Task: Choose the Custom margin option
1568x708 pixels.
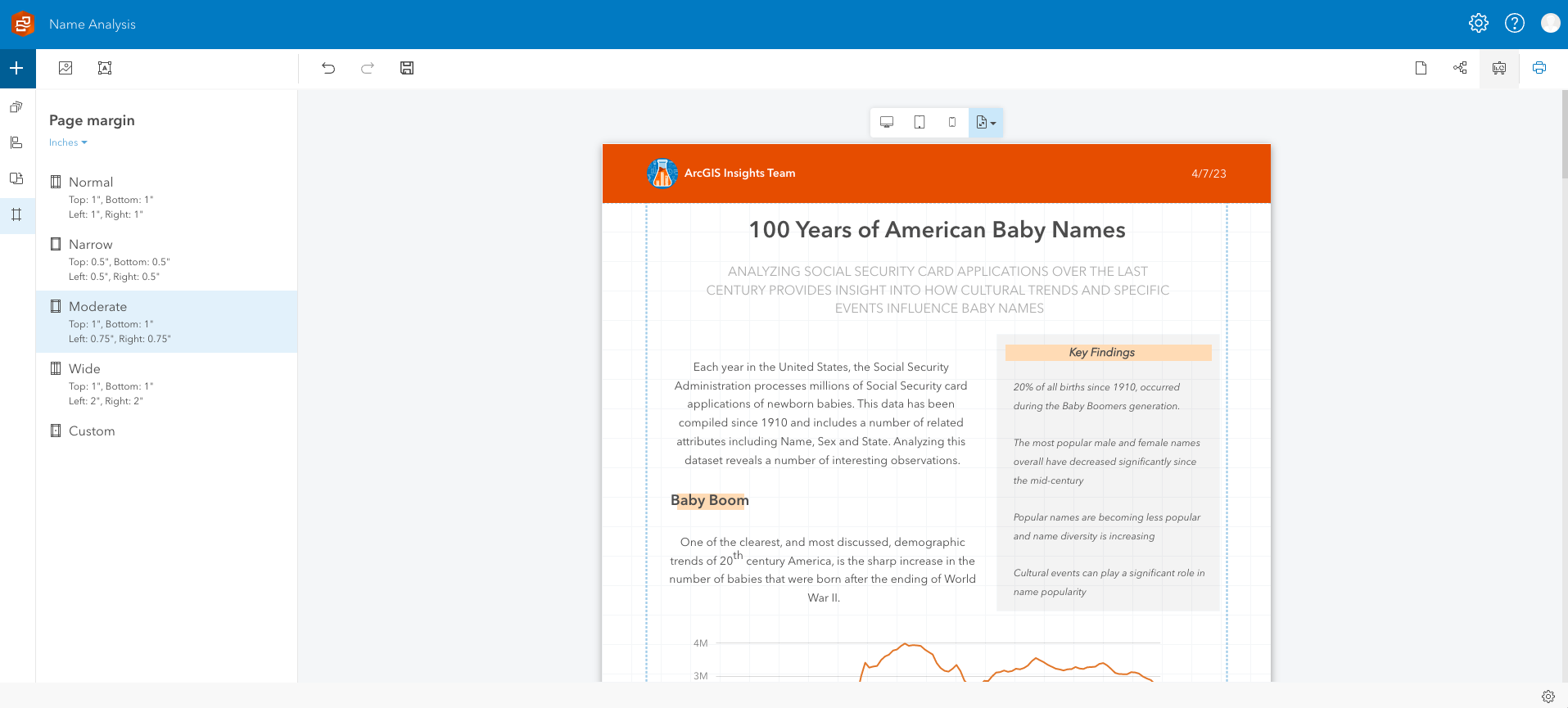Action: point(92,431)
